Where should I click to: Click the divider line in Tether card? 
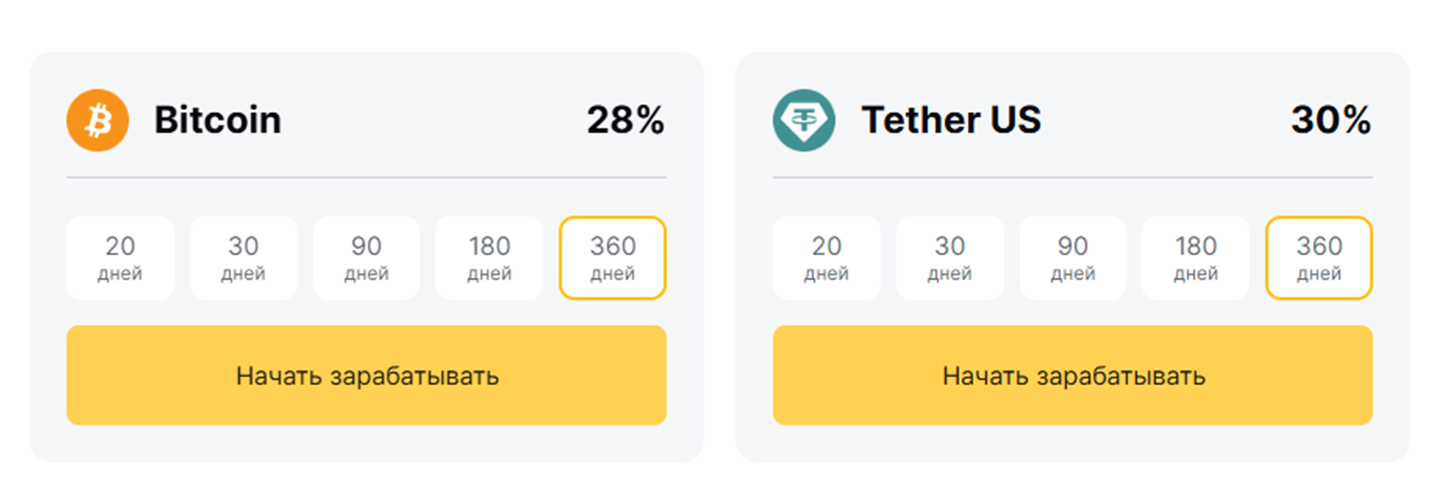(x=1072, y=178)
